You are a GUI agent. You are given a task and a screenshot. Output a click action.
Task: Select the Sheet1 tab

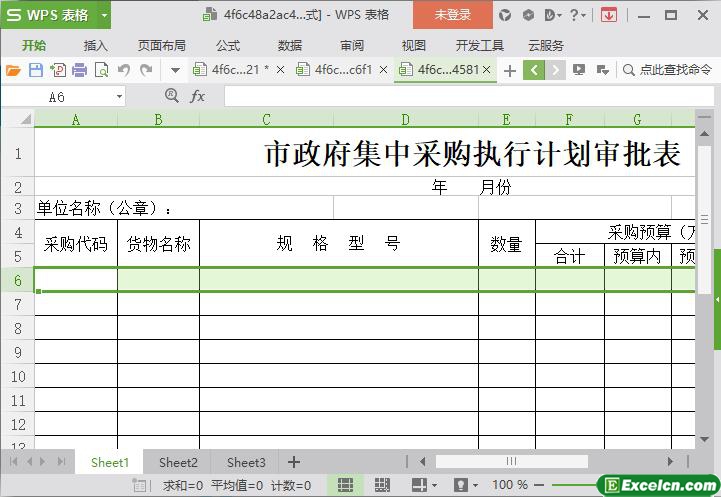109,462
